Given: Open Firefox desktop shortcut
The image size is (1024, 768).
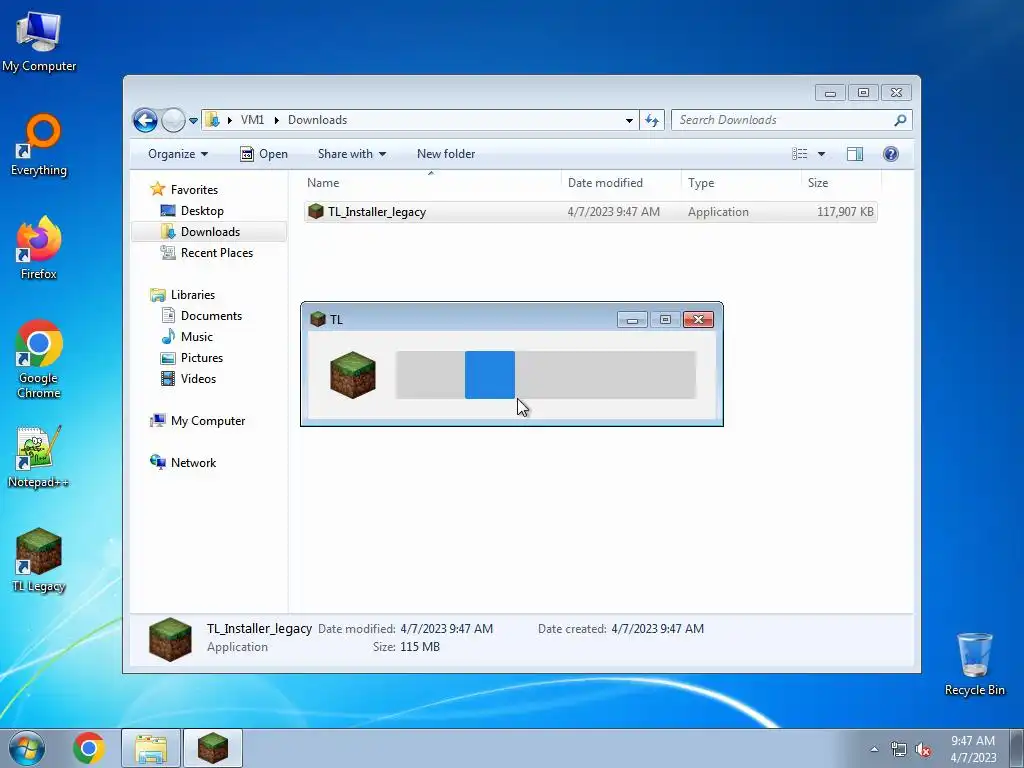Looking at the screenshot, I should point(39,248).
